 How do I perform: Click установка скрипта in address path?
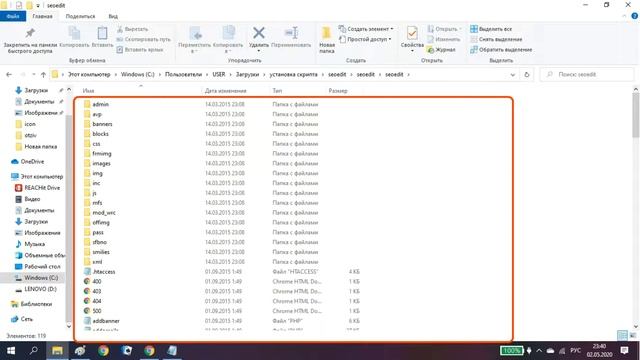pyautogui.click(x=293, y=74)
